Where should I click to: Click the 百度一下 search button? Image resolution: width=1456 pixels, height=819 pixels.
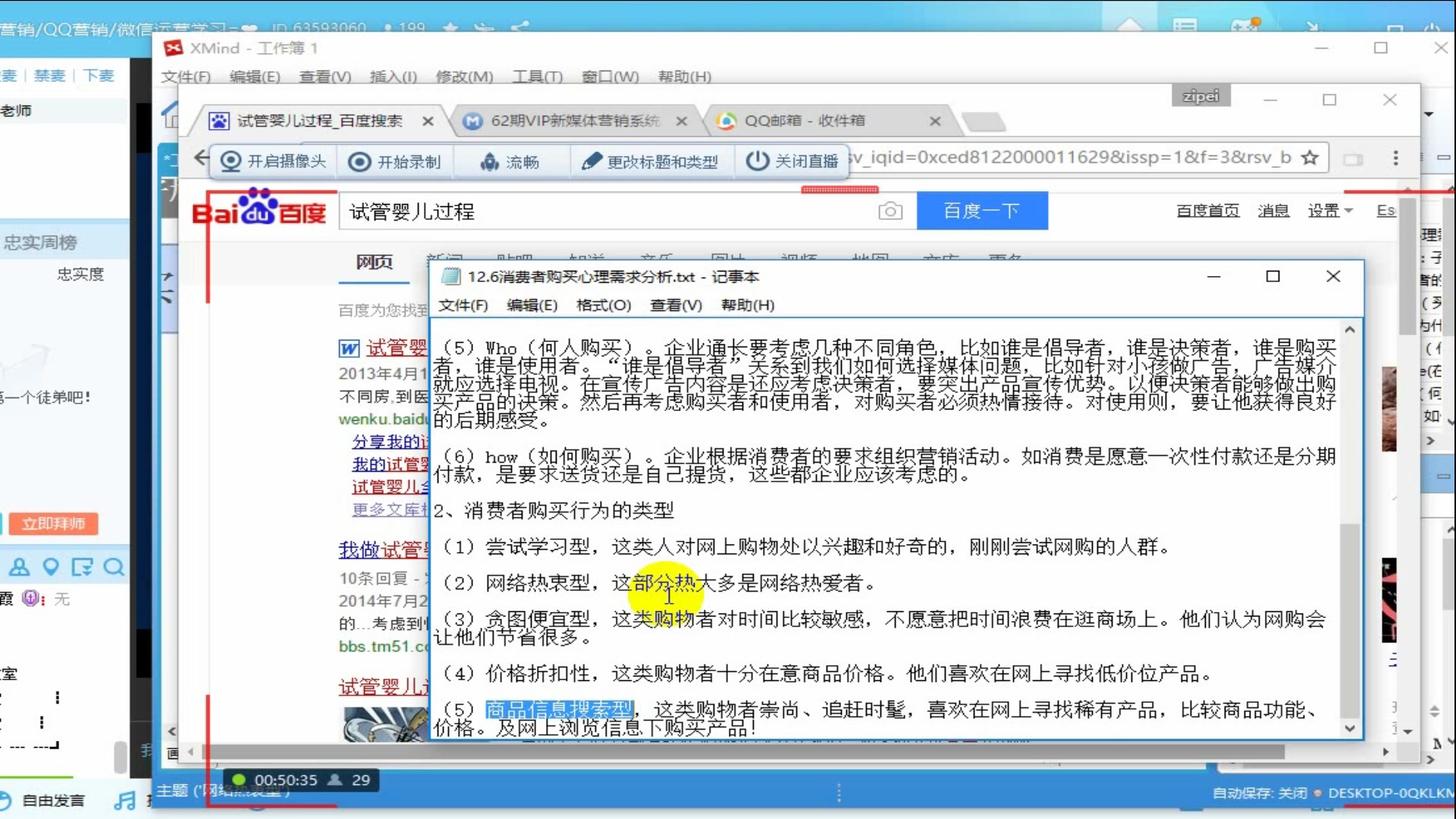click(x=982, y=211)
